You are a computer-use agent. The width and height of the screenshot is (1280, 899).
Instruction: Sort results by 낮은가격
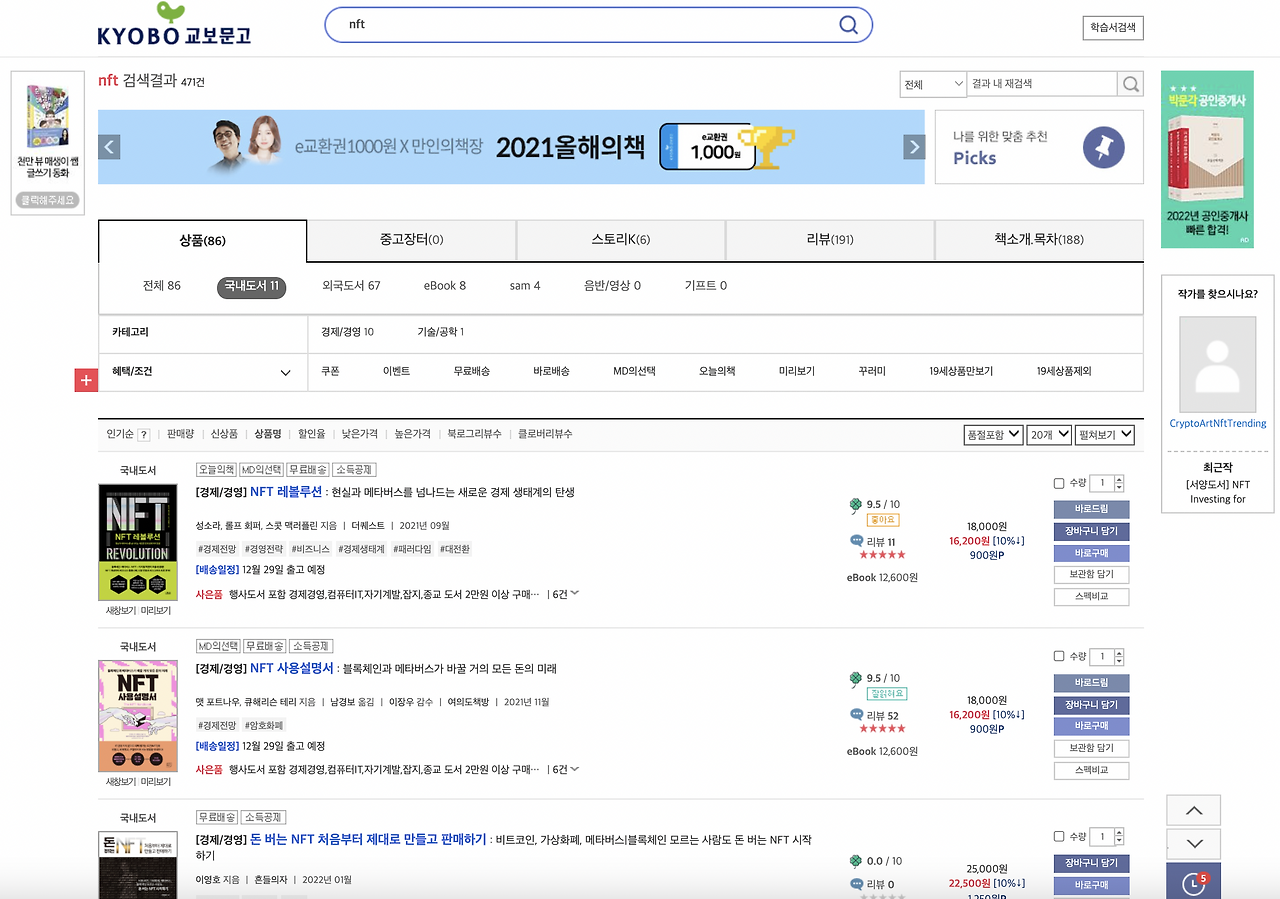(x=360, y=434)
